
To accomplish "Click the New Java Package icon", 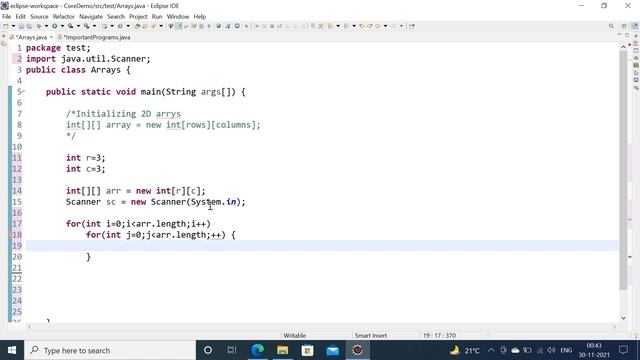I will pyautogui.click(x=104, y=26).
